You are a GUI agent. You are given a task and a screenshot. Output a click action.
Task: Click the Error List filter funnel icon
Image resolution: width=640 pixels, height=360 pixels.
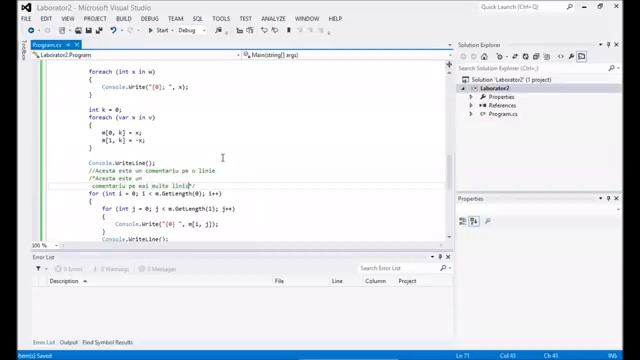coord(38,269)
